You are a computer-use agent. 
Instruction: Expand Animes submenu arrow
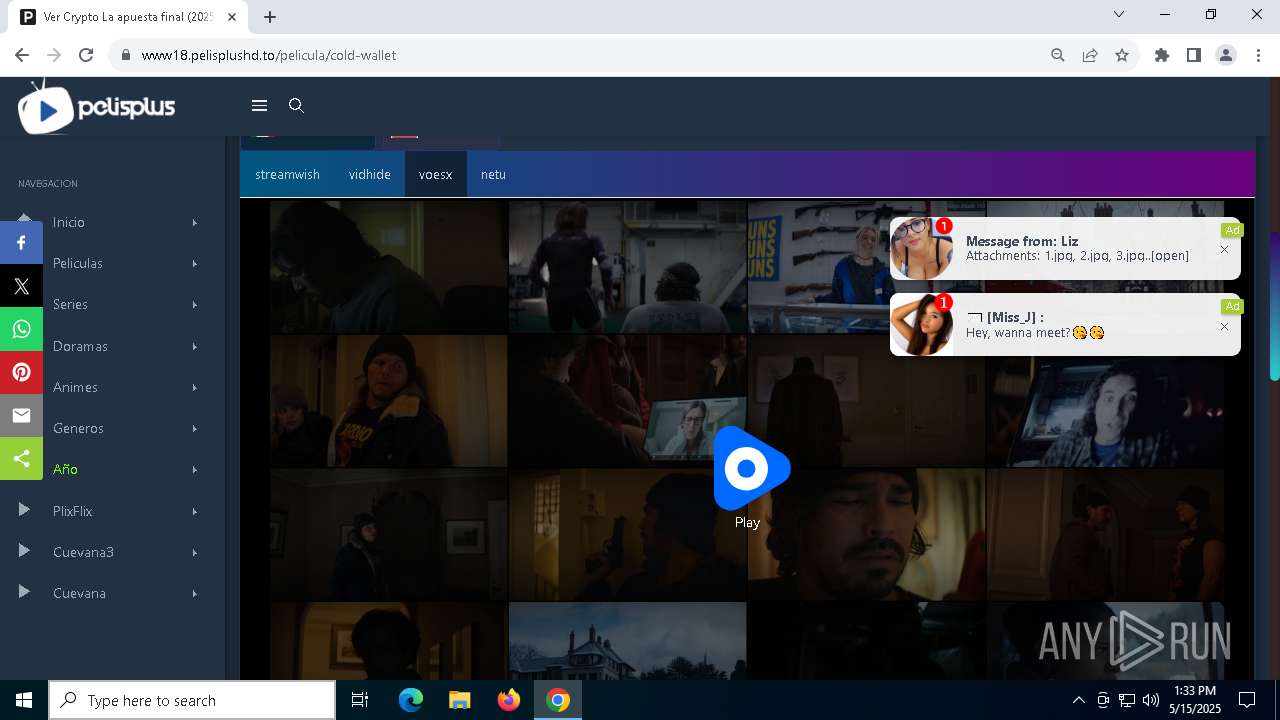tap(195, 387)
